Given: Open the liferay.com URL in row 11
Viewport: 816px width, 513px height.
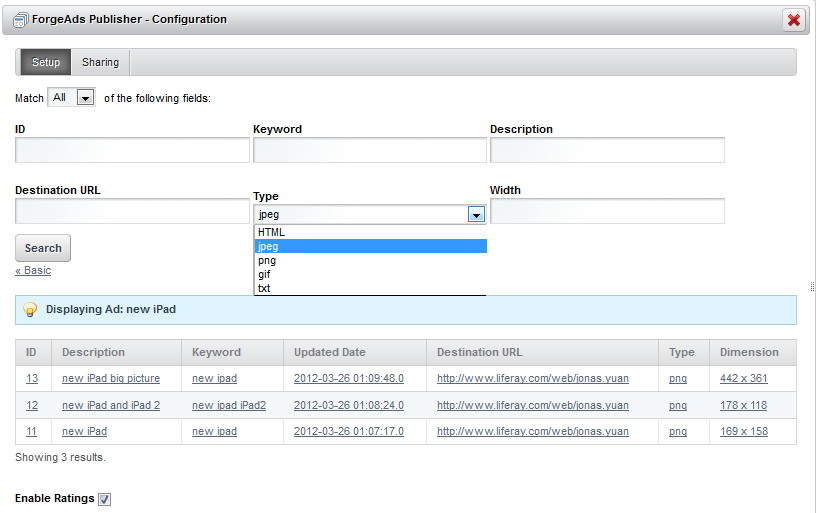Looking at the screenshot, I should 533,431.
